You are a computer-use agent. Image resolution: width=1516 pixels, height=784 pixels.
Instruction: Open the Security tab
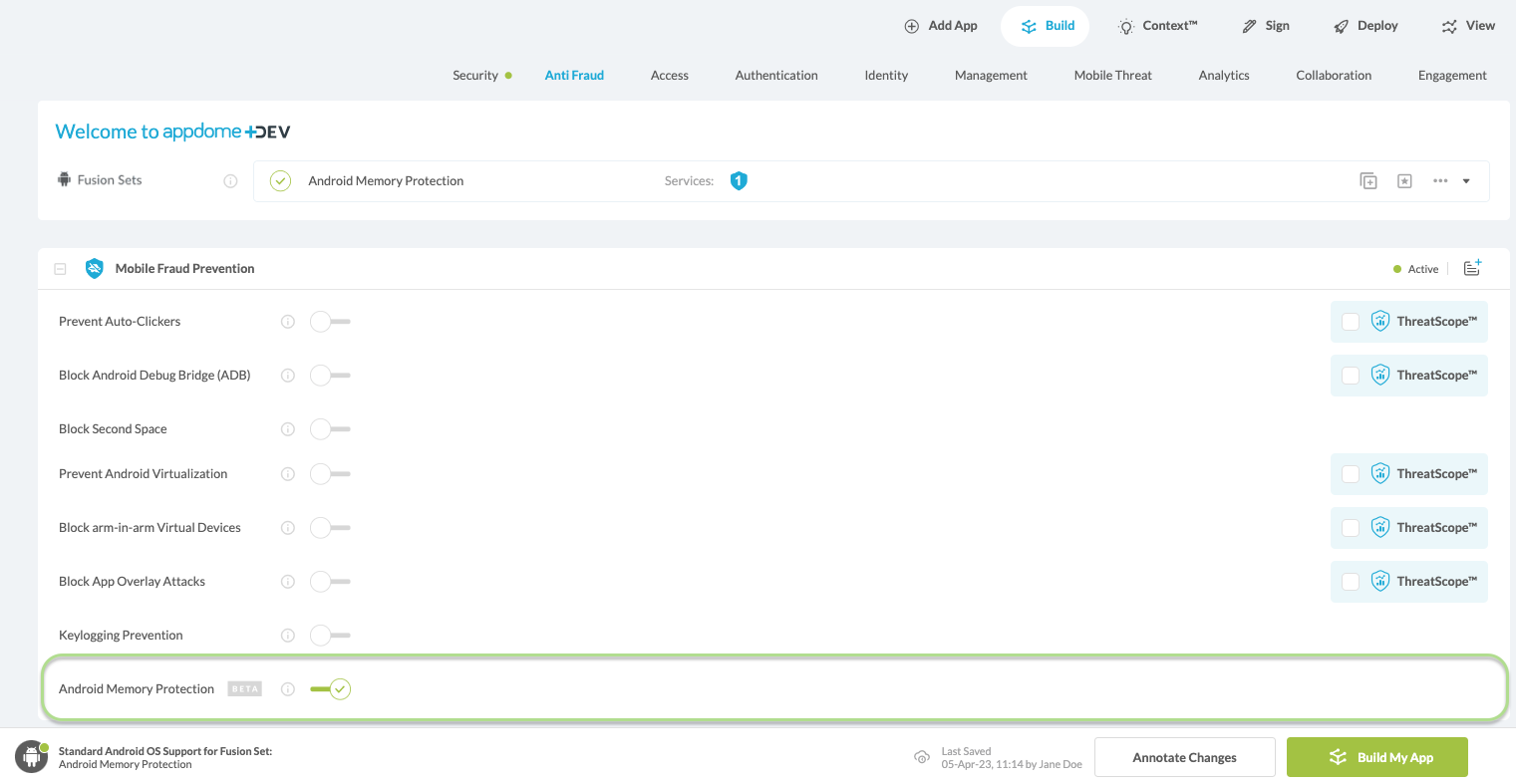coord(475,76)
